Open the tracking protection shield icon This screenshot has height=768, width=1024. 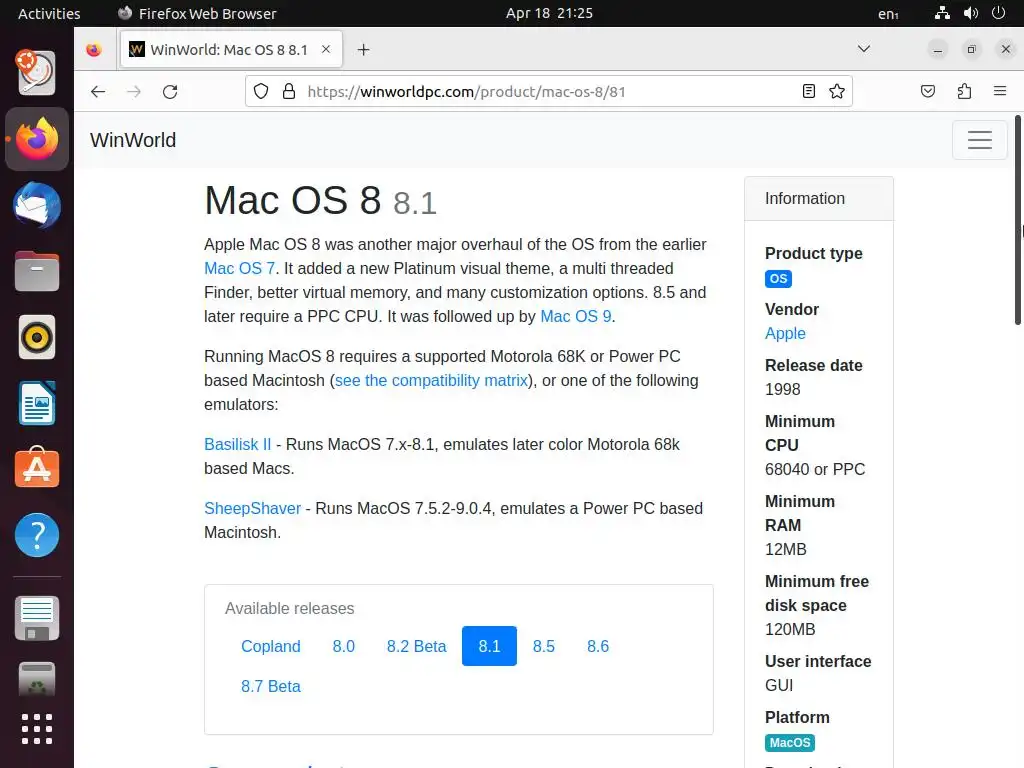261,91
